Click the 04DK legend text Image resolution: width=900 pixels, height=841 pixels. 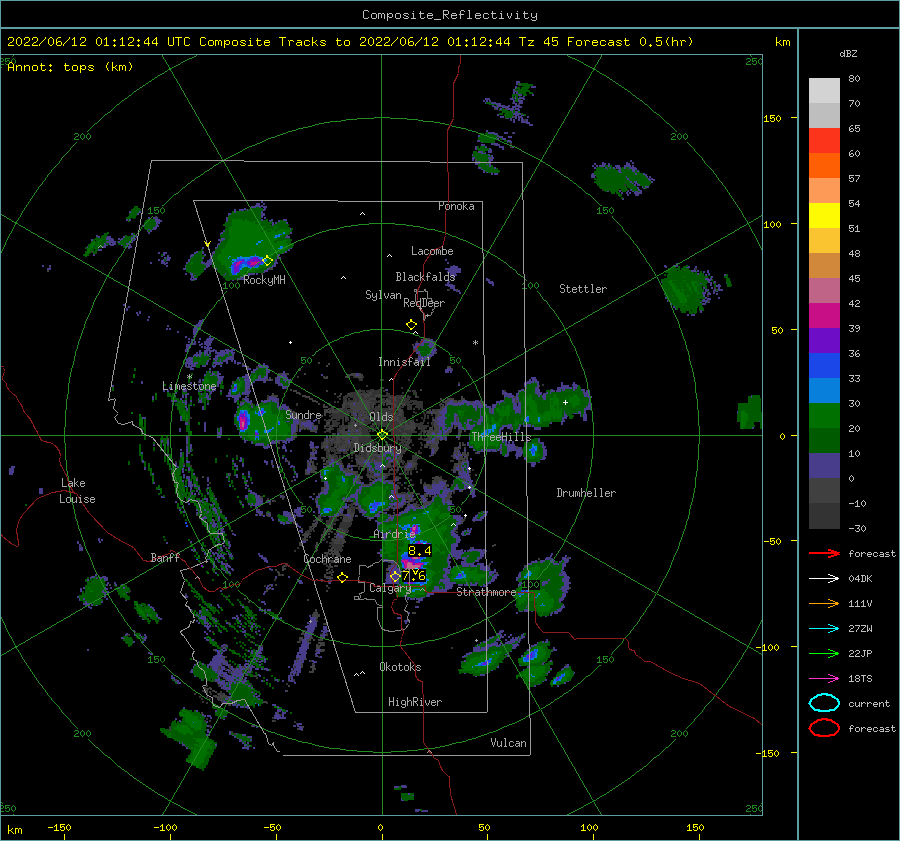pyautogui.click(x=860, y=579)
